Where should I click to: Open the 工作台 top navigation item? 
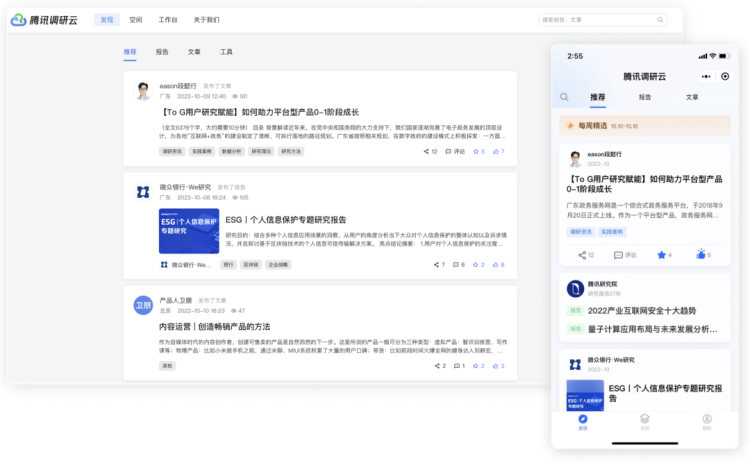pos(168,19)
